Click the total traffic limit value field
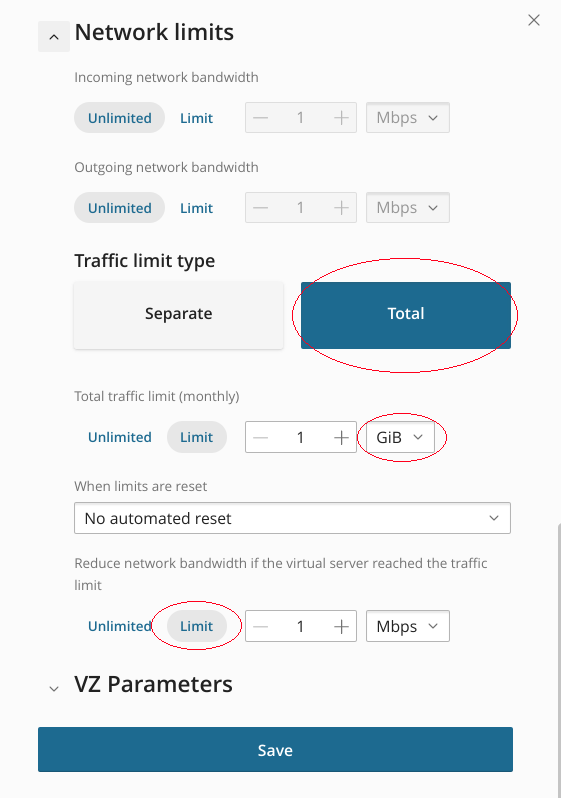 tap(301, 437)
